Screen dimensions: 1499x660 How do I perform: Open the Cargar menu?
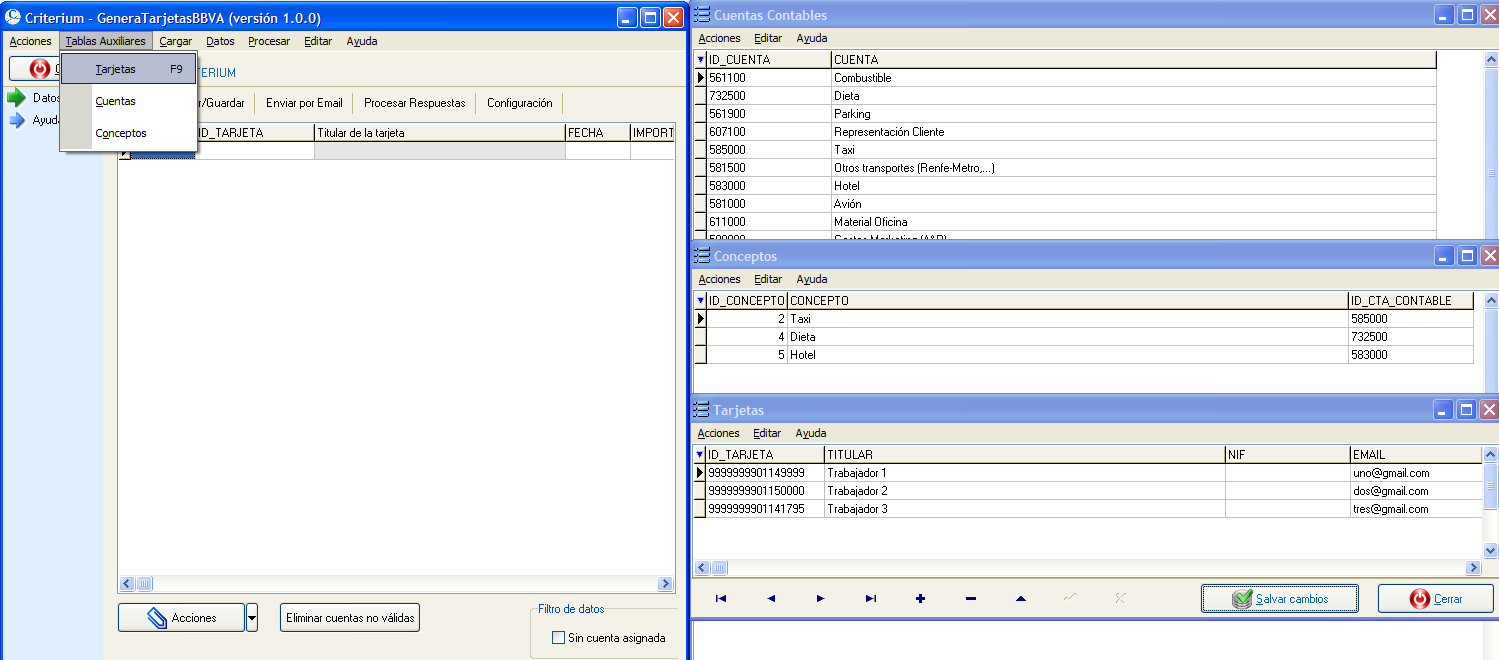point(176,41)
